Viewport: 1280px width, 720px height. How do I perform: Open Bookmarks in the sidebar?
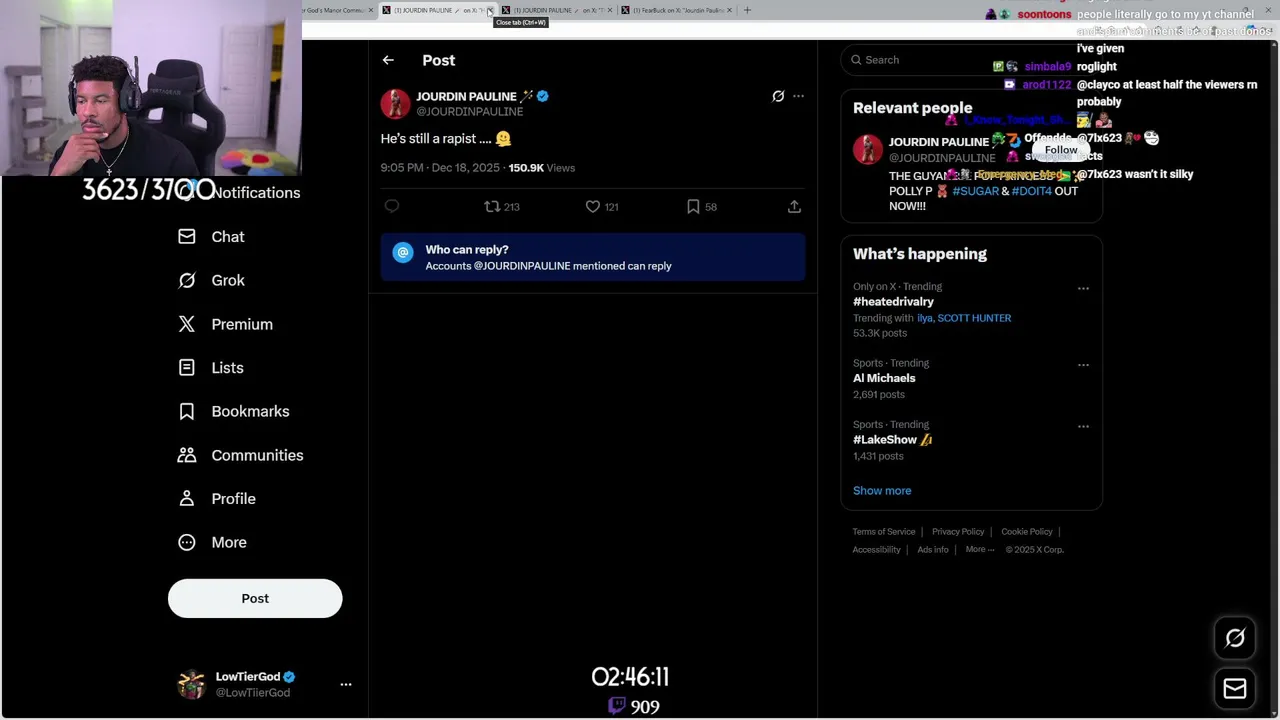coord(233,412)
